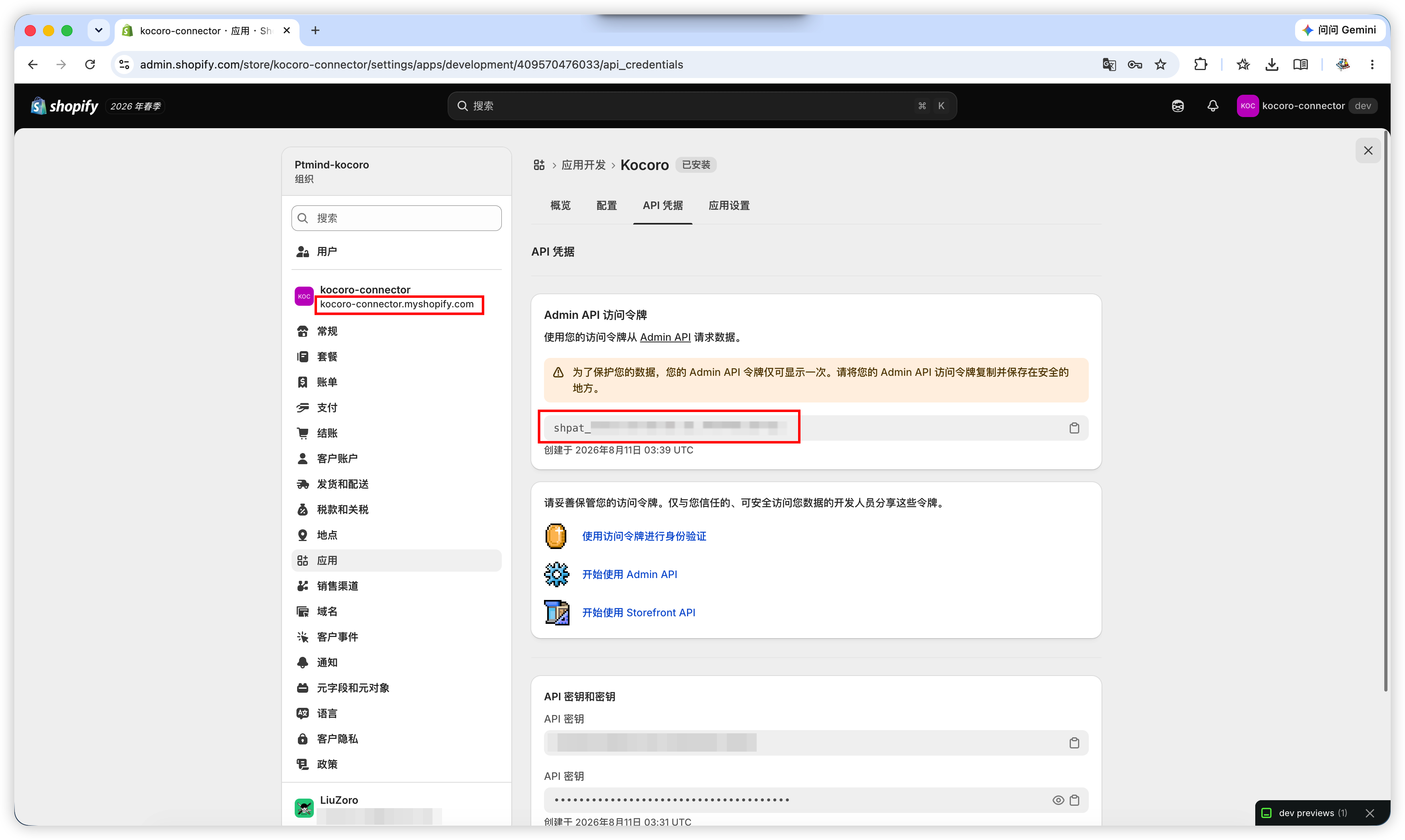
Task: Open 通知 settings
Action: coord(396,662)
